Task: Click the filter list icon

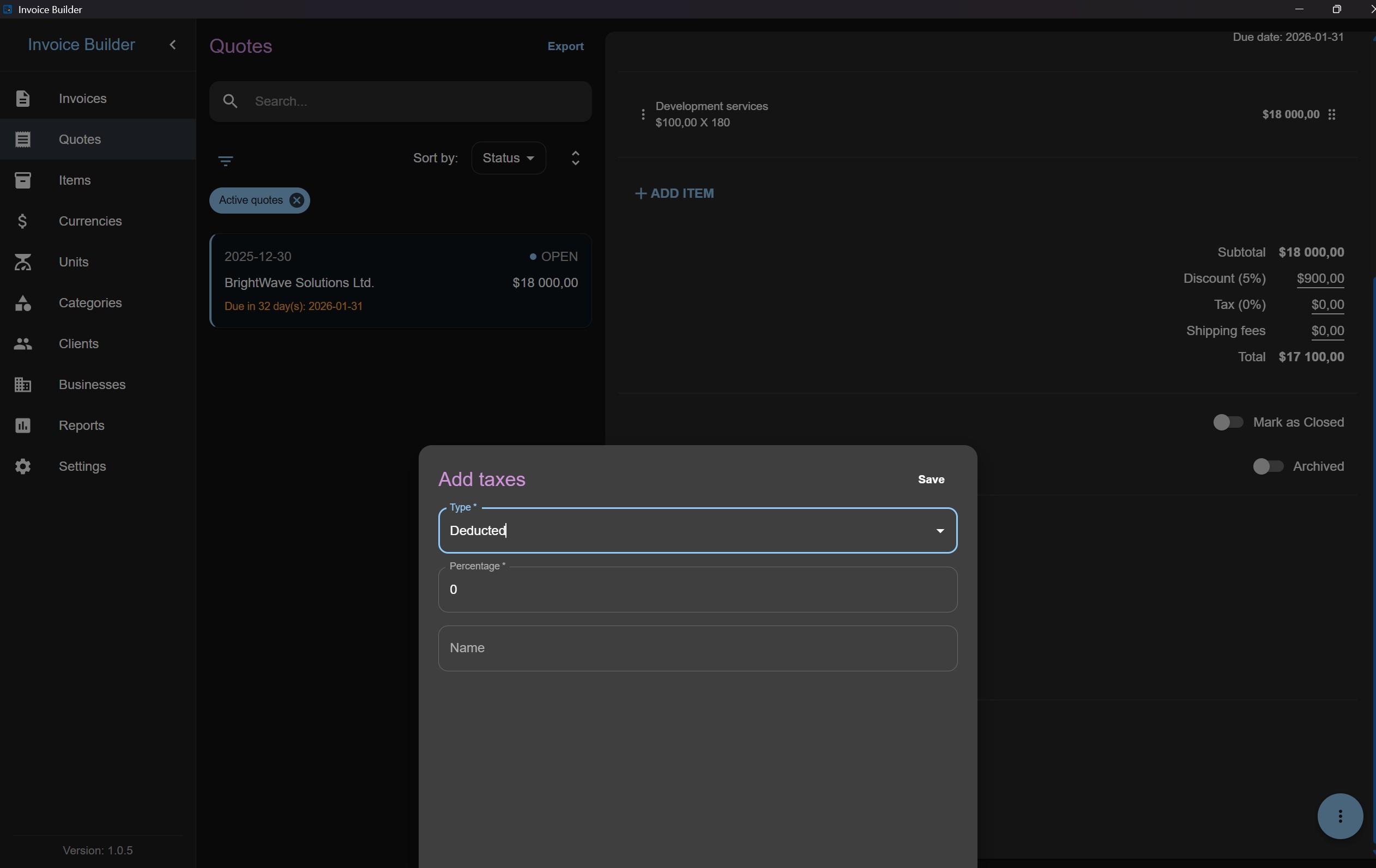Action: point(226,161)
